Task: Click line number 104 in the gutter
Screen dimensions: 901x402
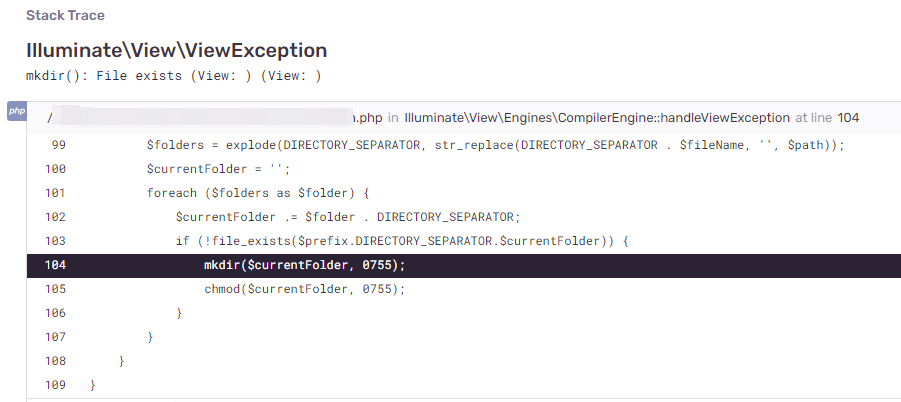Action: click(55, 265)
